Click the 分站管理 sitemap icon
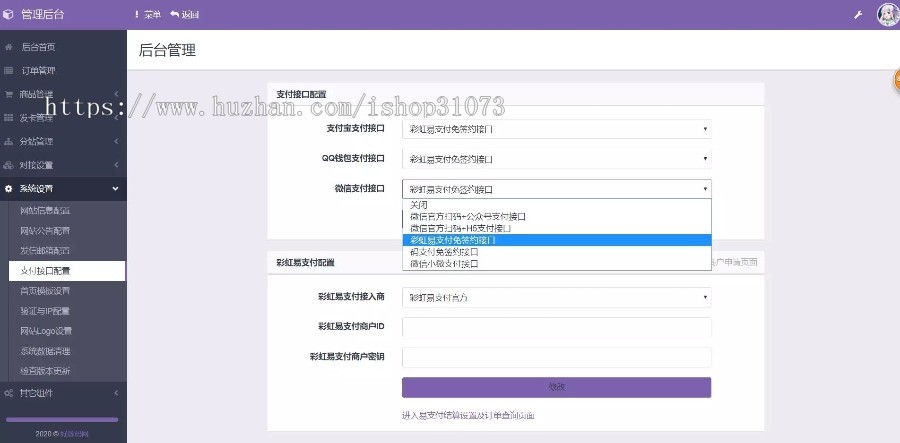The image size is (900, 443). (9, 141)
